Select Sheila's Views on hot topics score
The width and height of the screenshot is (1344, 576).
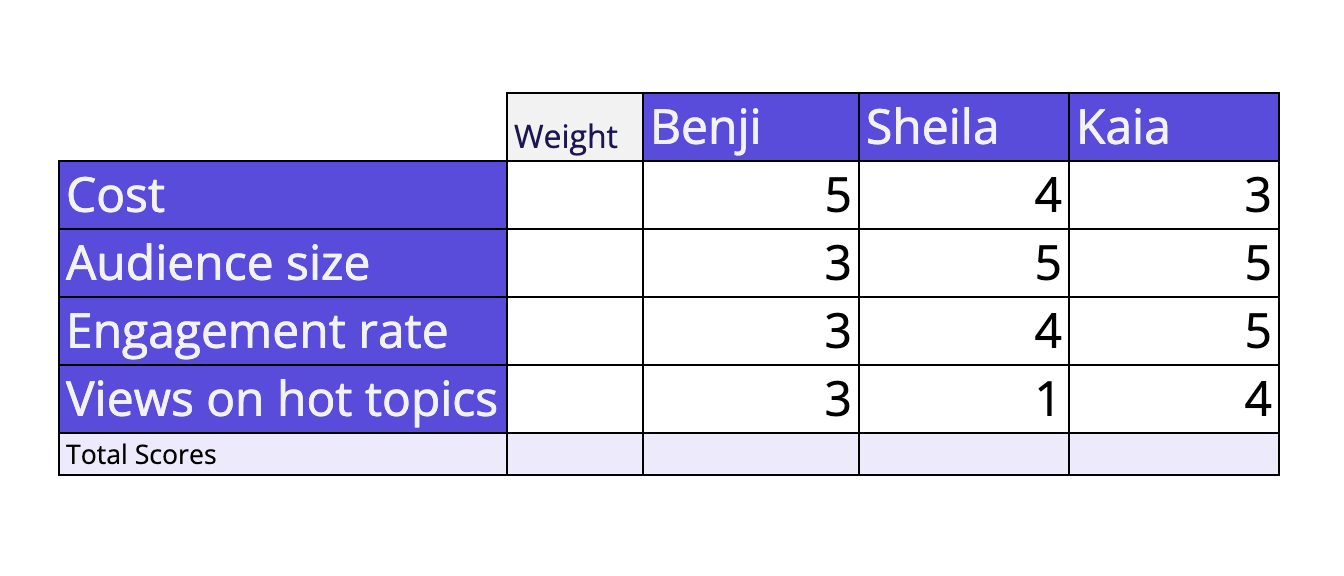click(963, 399)
